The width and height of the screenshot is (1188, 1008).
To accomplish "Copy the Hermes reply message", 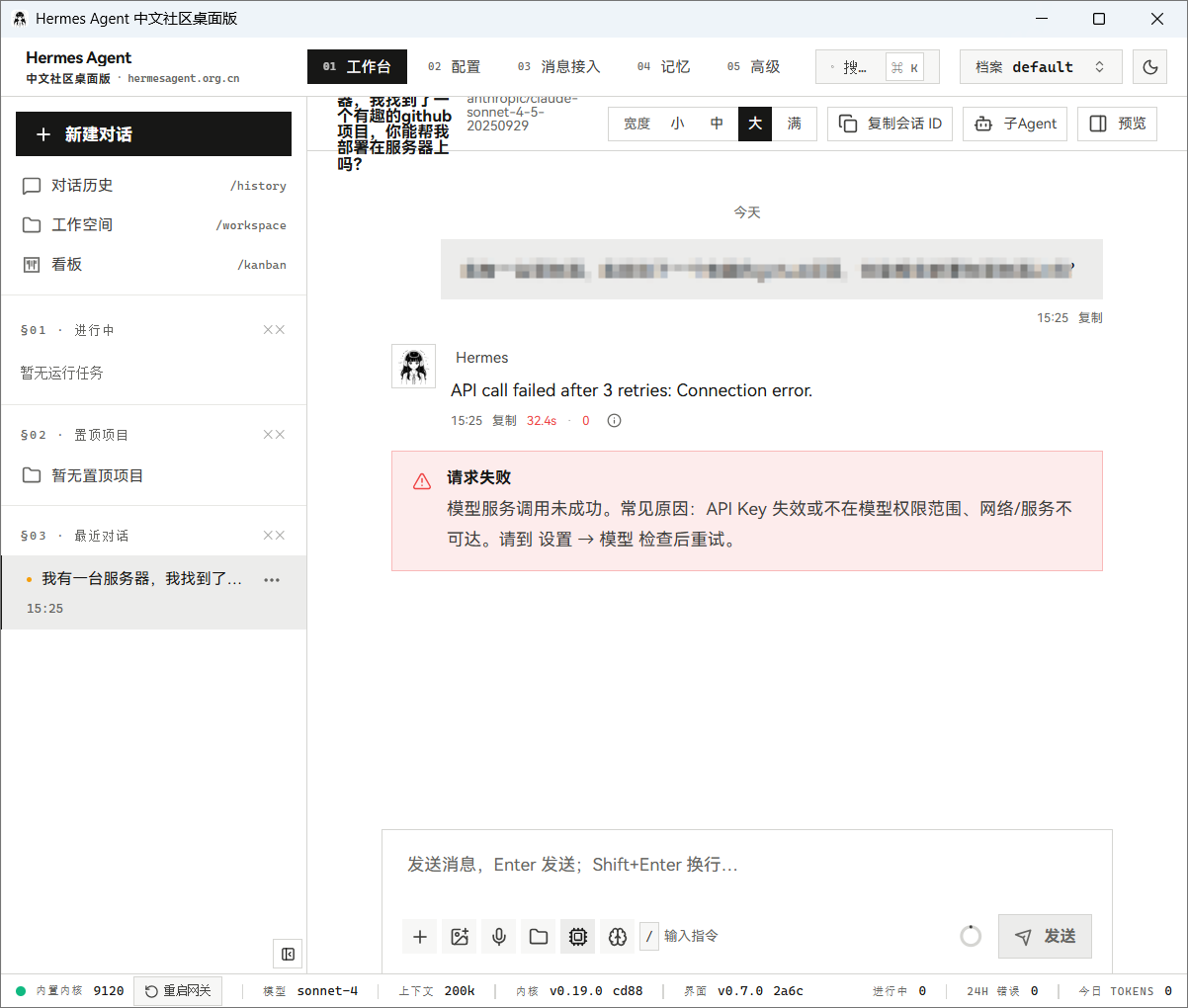I will (504, 421).
